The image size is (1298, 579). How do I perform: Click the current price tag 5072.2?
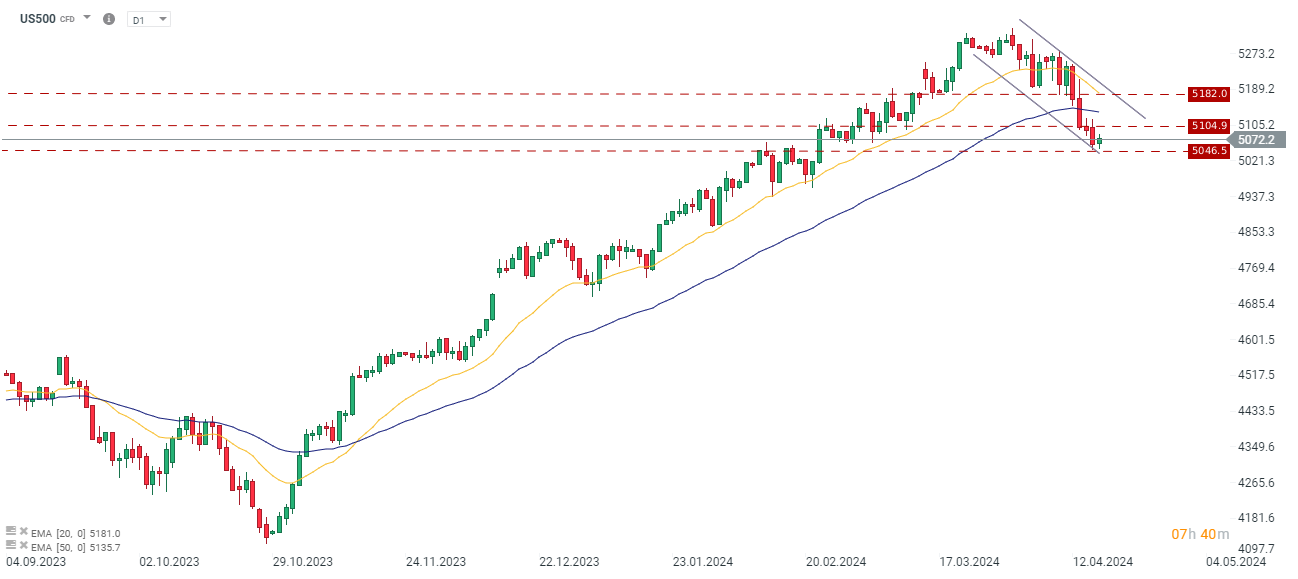tap(1255, 139)
